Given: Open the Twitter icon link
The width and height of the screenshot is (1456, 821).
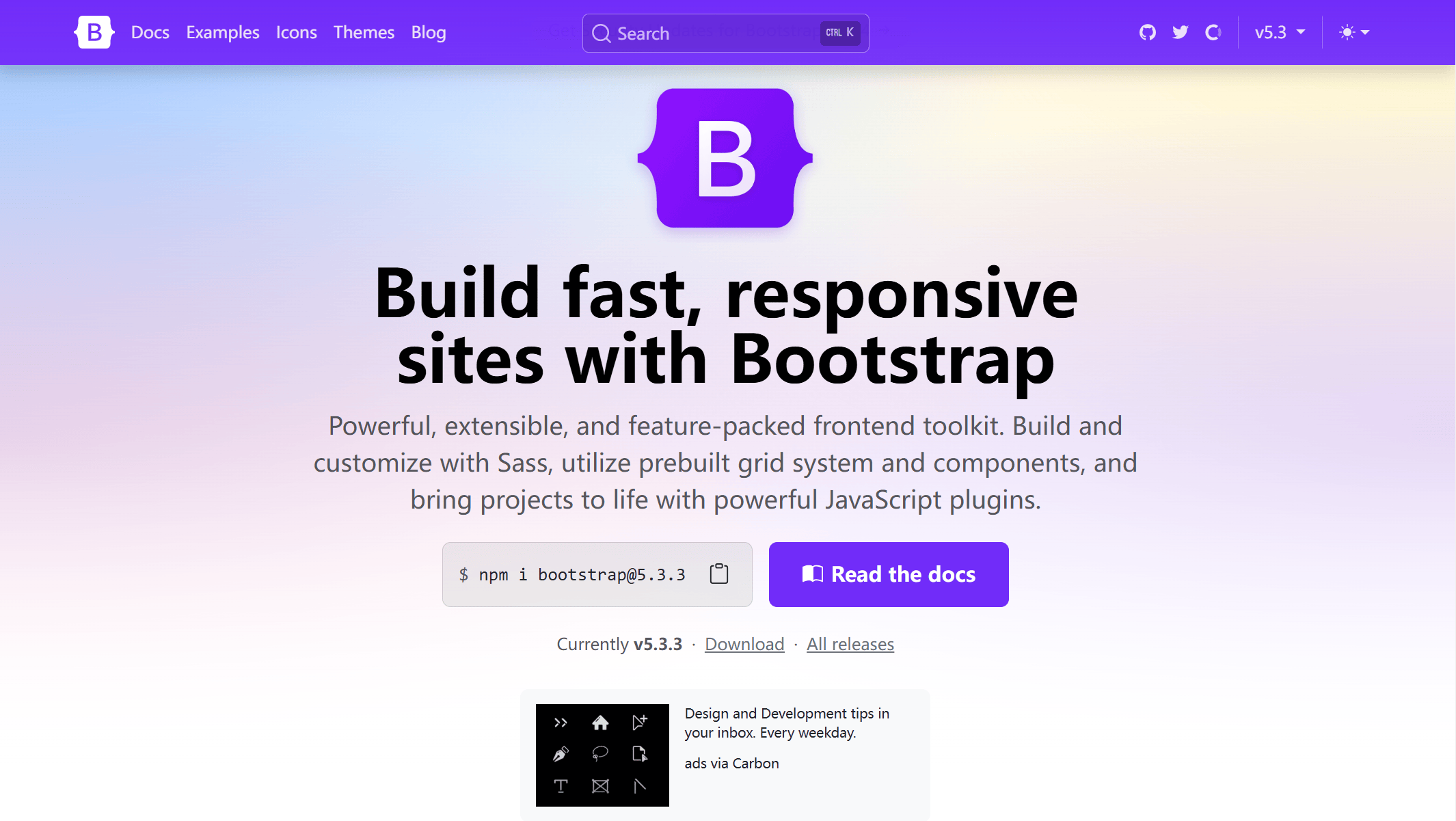Looking at the screenshot, I should pos(1180,32).
